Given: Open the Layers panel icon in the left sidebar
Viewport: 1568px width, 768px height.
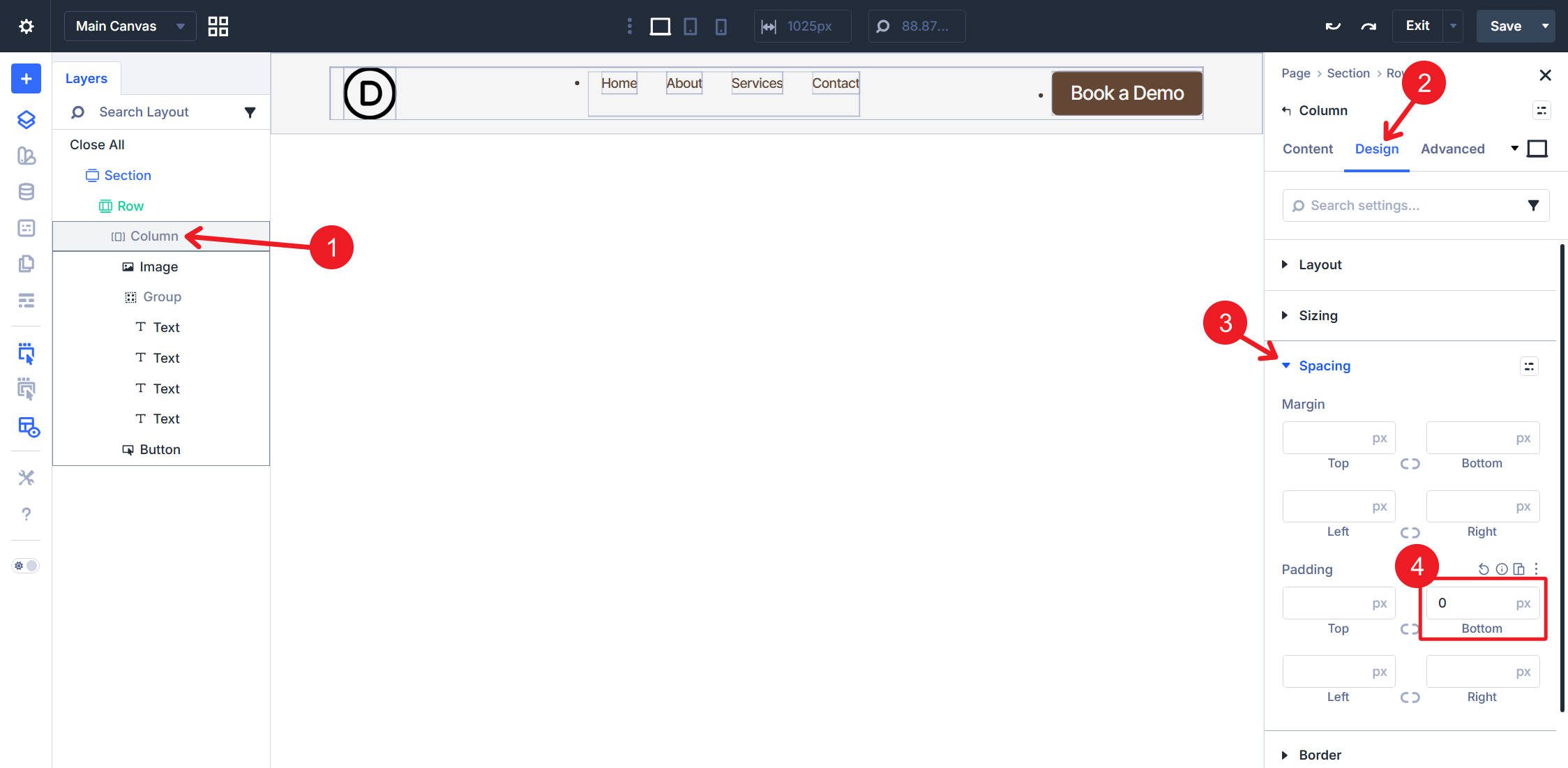Looking at the screenshot, I should pyautogui.click(x=25, y=119).
